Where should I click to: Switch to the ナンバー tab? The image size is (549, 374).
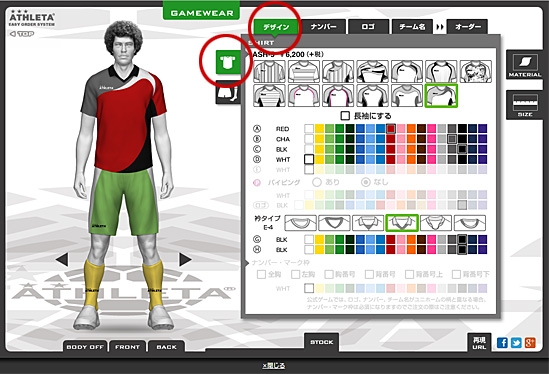point(324,27)
